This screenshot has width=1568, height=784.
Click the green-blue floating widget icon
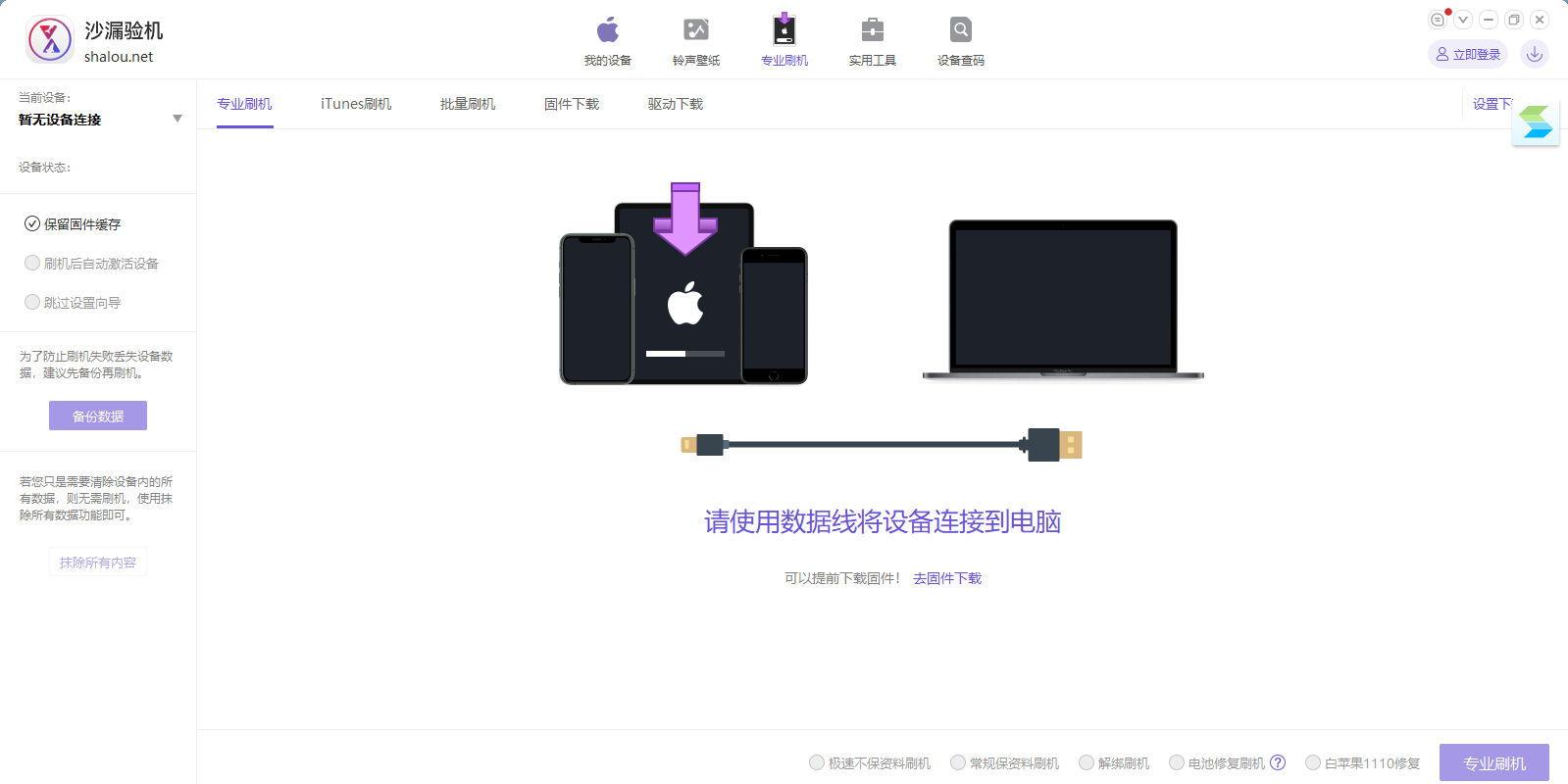pyautogui.click(x=1536, y=122)
